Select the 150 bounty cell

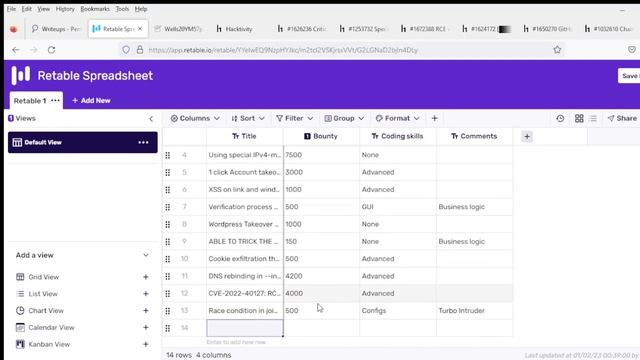pos(321,242)
